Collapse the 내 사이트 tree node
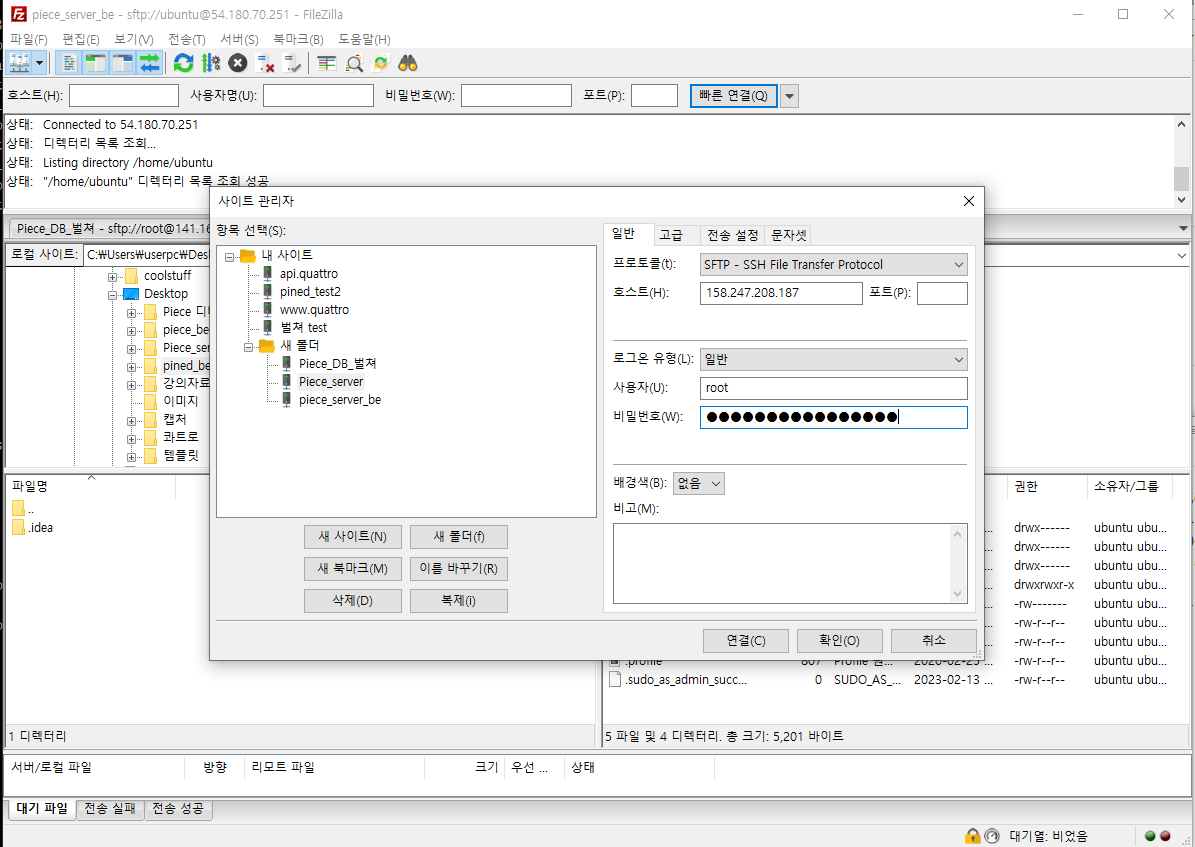This screenshot has height=847, width=1195. pyautogui.click(x=229, y=257)
